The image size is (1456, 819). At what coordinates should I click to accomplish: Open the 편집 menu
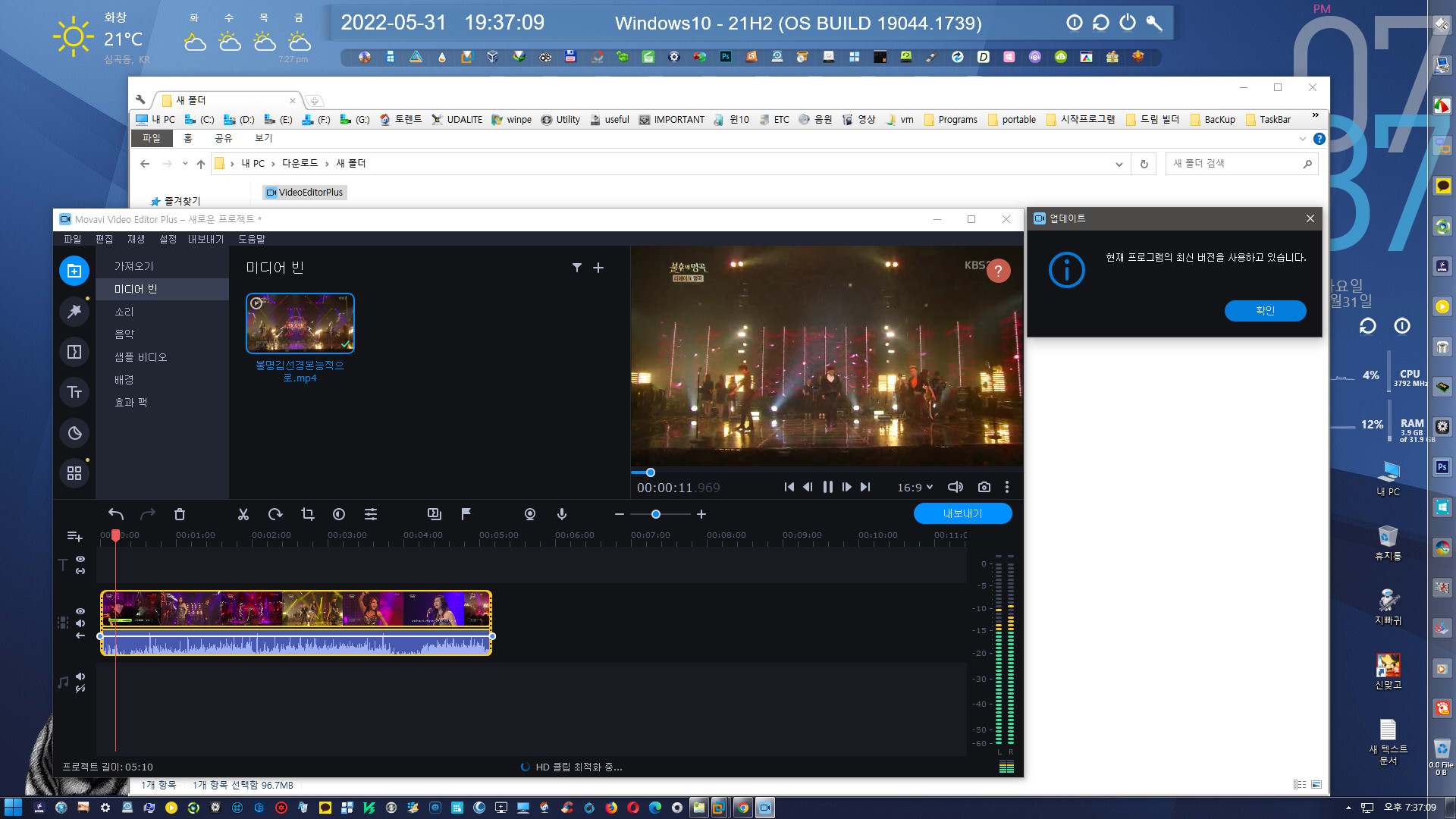click(104, 239)
